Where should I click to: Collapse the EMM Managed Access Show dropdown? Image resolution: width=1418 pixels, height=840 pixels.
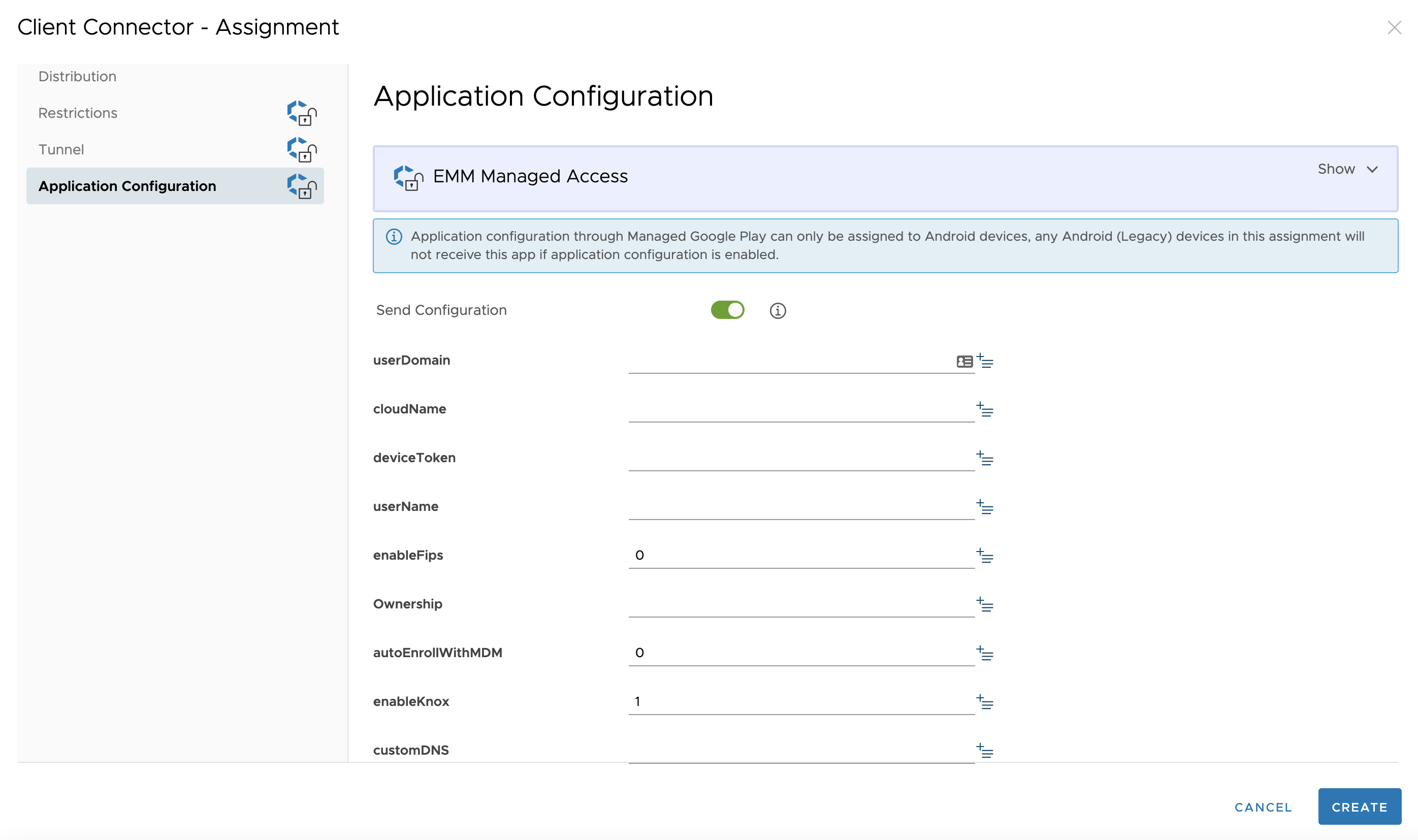click(x=1349, y=169)
